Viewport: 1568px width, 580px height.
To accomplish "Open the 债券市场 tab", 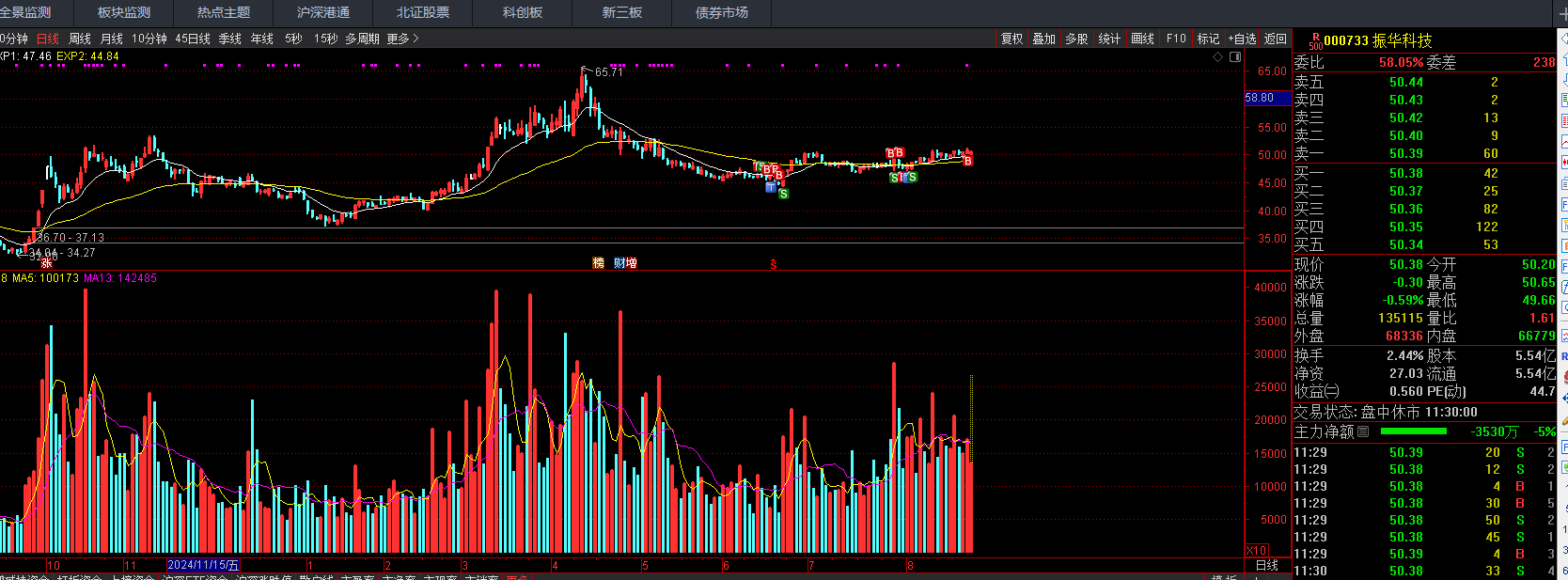I will tap(722, 12).
